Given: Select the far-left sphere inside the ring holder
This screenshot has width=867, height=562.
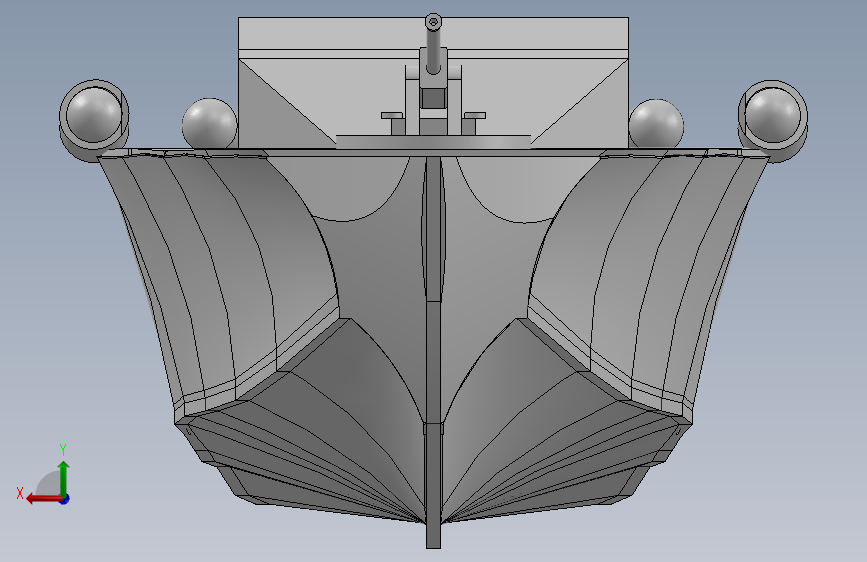Looking at the screenshot, I should pos(93,114).
